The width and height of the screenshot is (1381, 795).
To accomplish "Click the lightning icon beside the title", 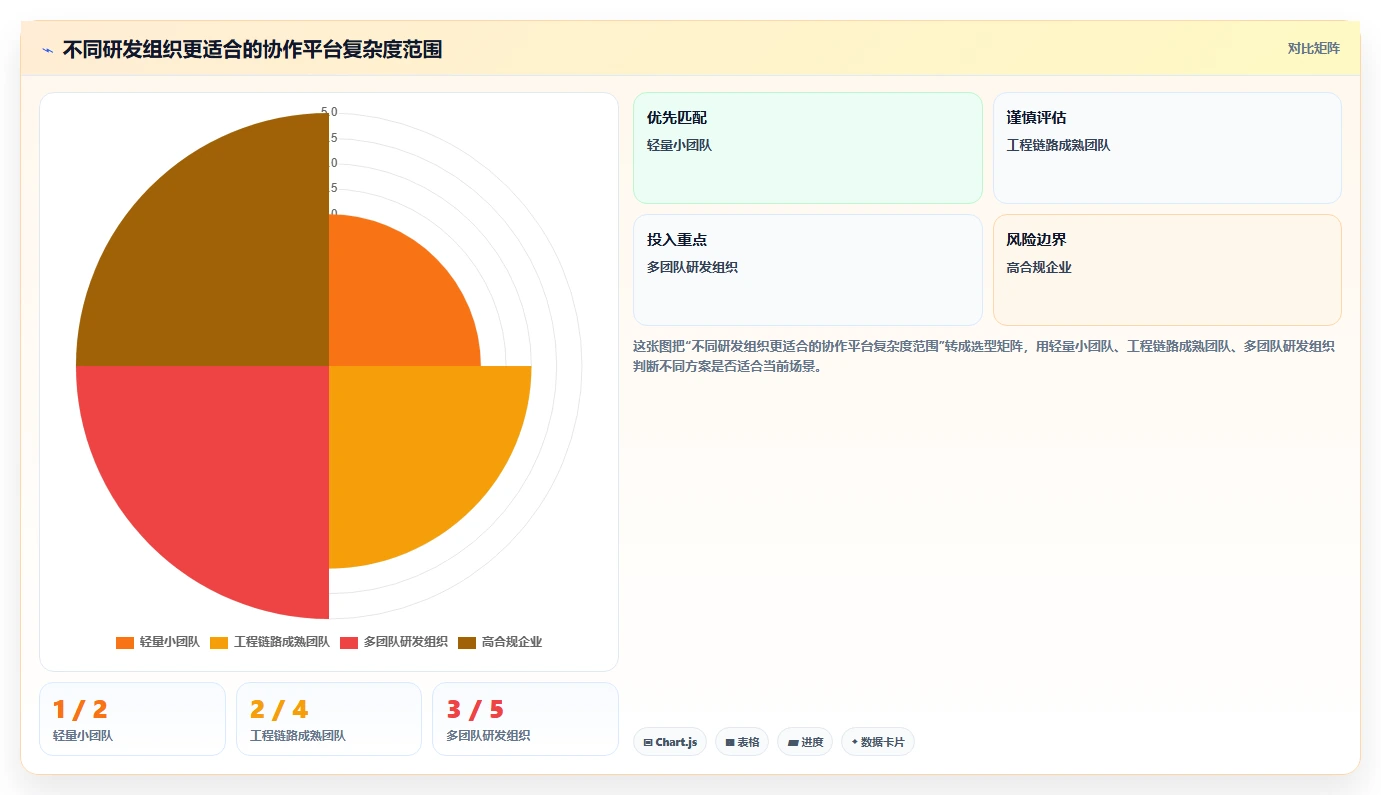I will (x=48, y=49).
